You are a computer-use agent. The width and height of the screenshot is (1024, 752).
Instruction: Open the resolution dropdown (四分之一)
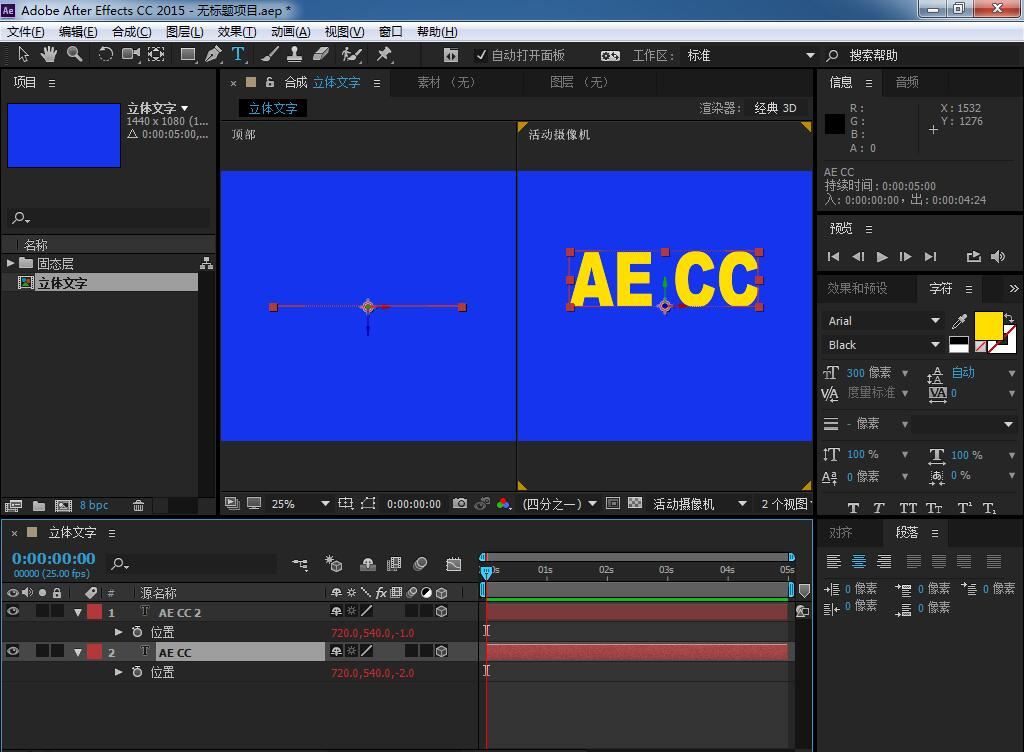559,504
